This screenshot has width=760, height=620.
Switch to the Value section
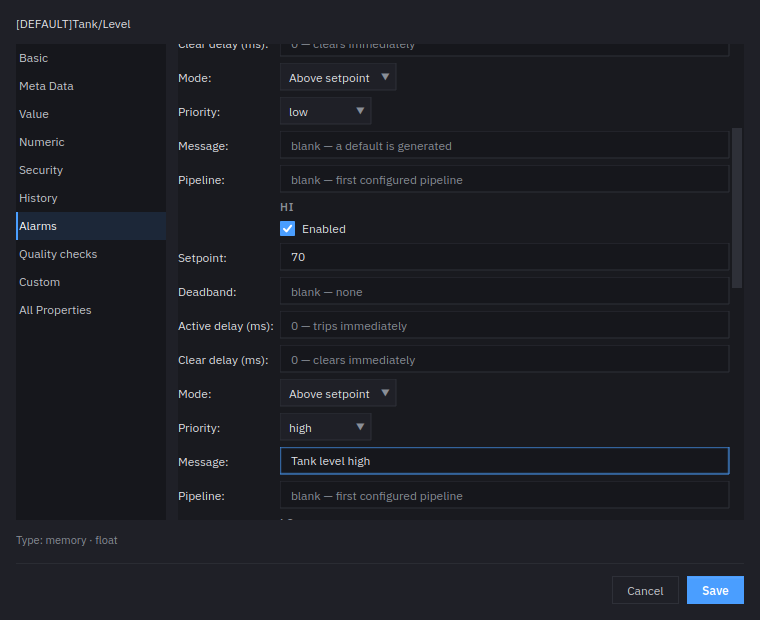tap(91, 114)
